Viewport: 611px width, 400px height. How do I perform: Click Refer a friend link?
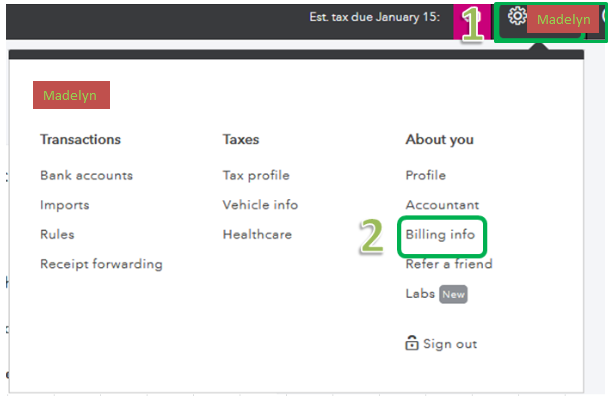(x=449, y=264)
